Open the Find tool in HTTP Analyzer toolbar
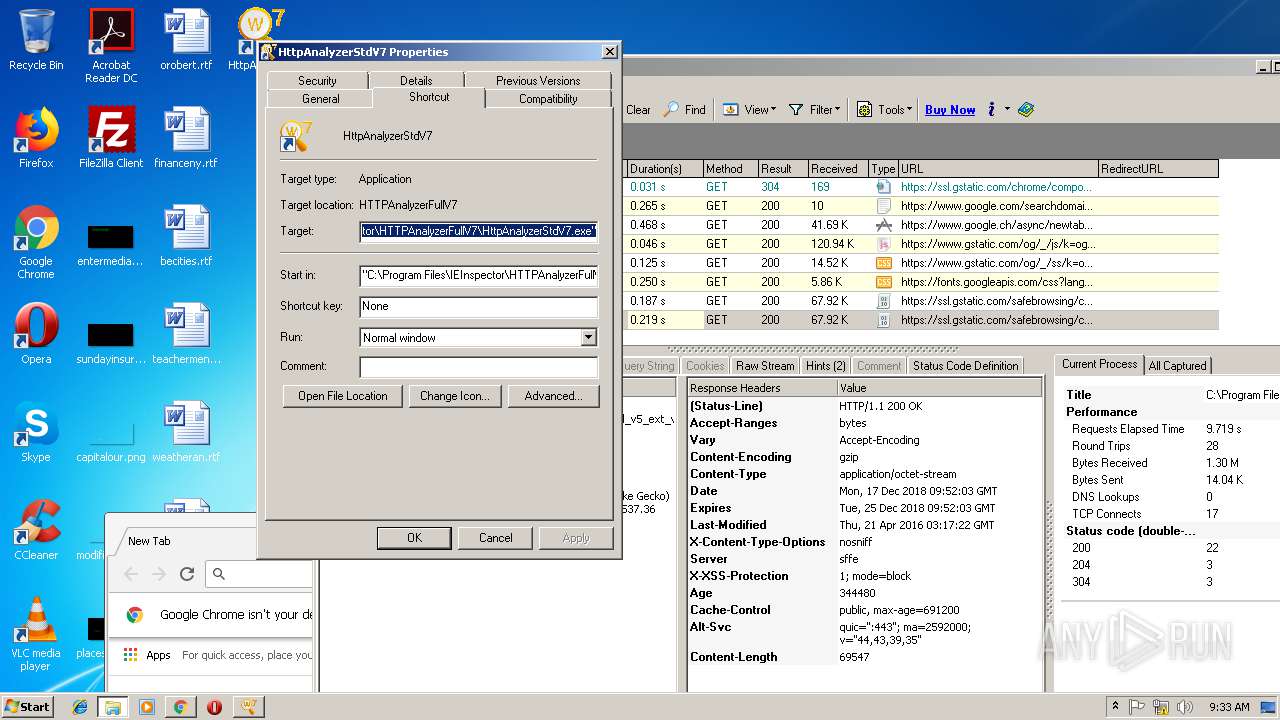Viewport: 1280px width, 720px height. point(684,110)
